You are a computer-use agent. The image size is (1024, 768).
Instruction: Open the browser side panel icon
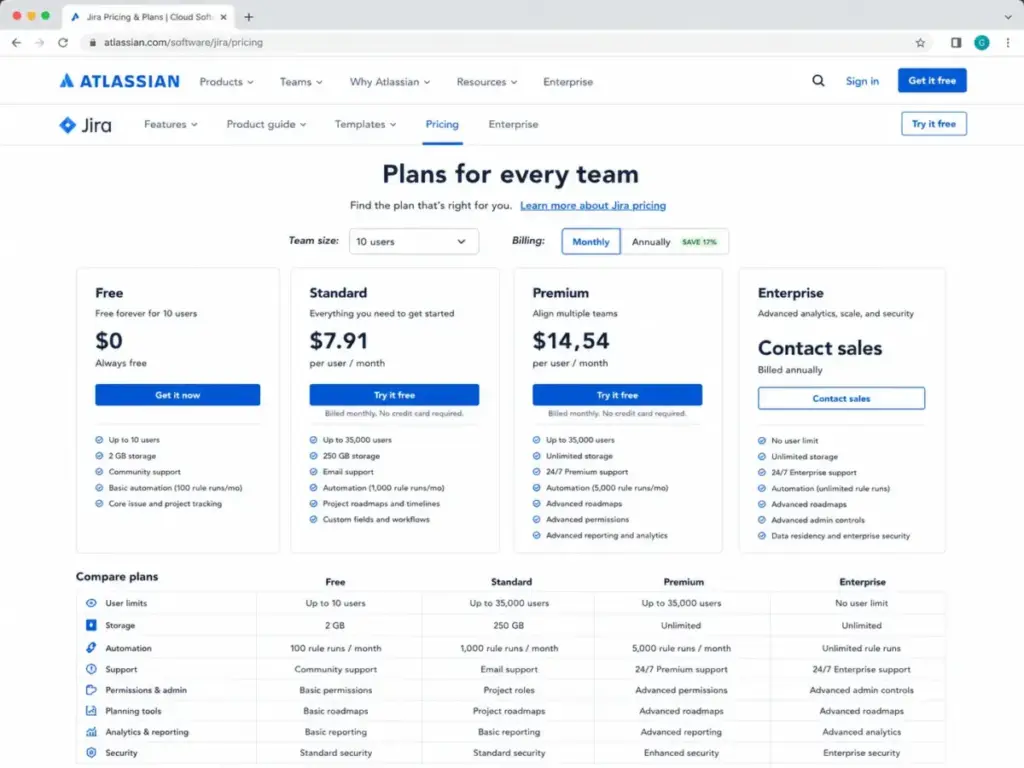(x=955, y=42)
